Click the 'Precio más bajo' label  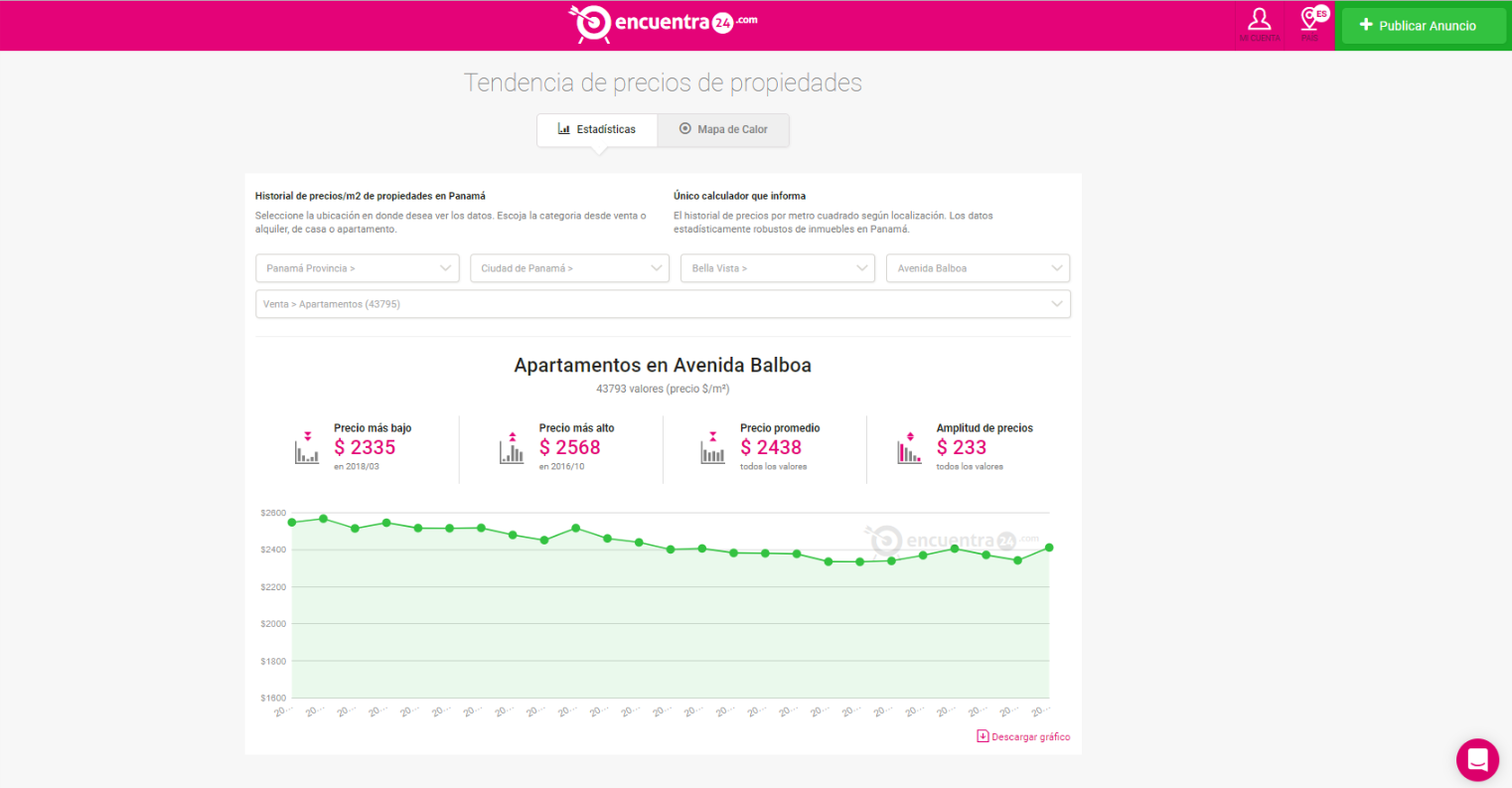373,428
